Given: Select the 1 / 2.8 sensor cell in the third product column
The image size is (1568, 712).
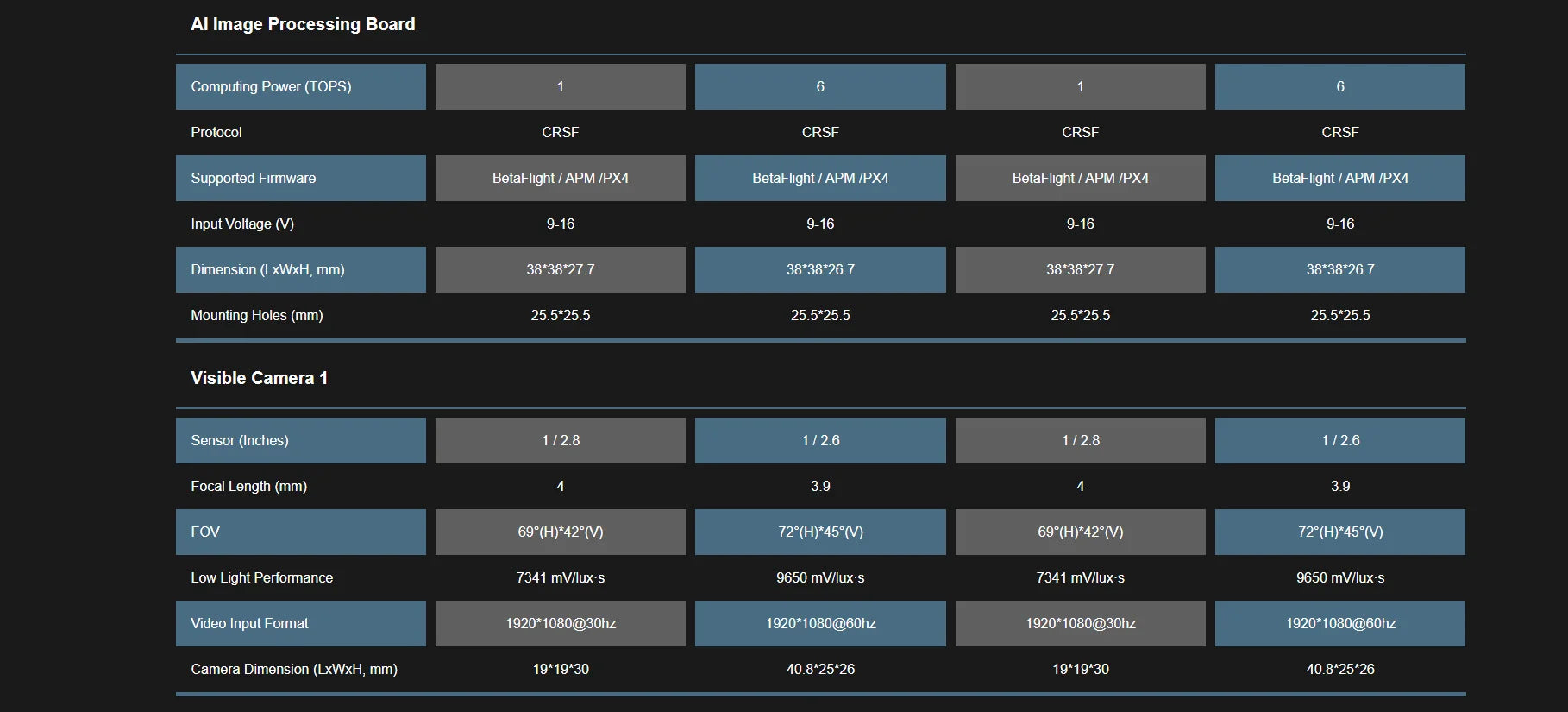Looking at the screenshot, I should pyautogui.click(x=1081, y=440).
